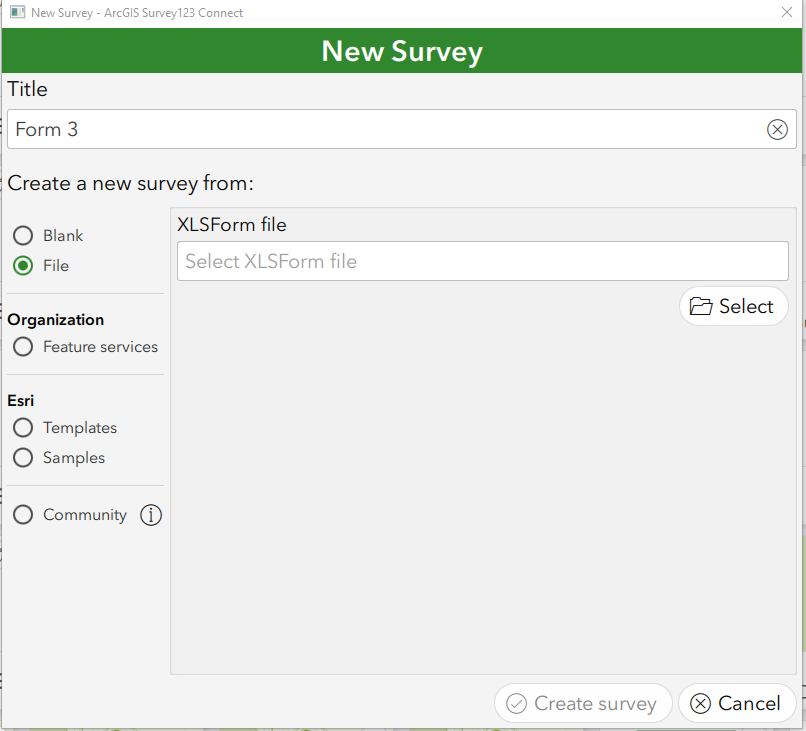
Task: Click the X icon in the top-right title bar
Action: click(x=786, y=13)
